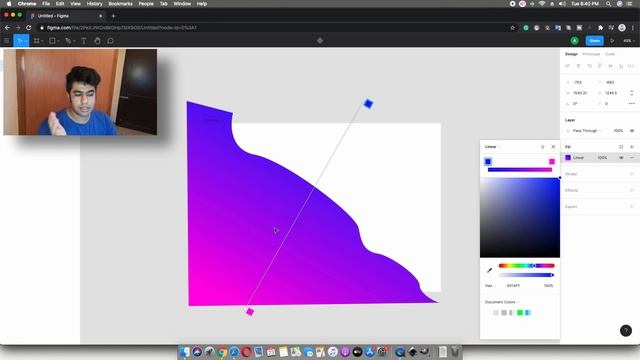This screenshot has height=360, width=640.
Task: Click the align top icon
Action: point(600,66)
